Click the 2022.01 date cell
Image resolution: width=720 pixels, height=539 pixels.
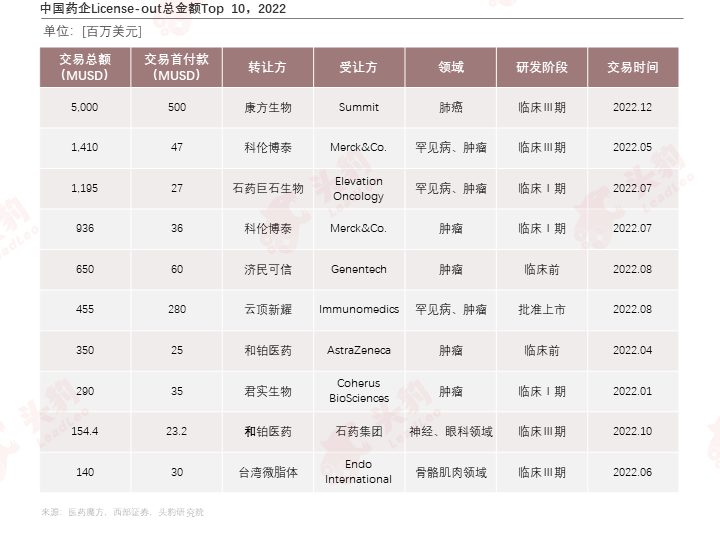633,391
